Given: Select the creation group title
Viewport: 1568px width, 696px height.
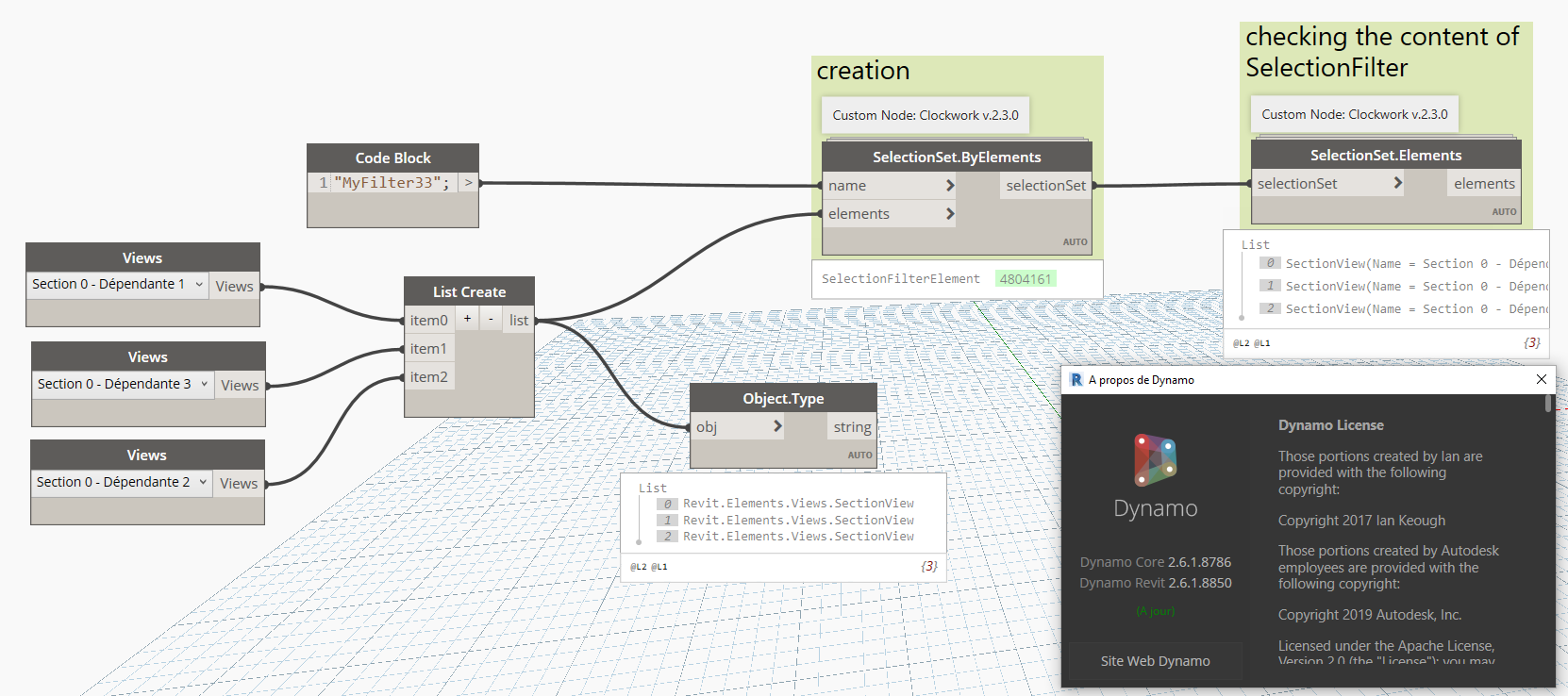Looking at the screenshot, I should (863, 71).
